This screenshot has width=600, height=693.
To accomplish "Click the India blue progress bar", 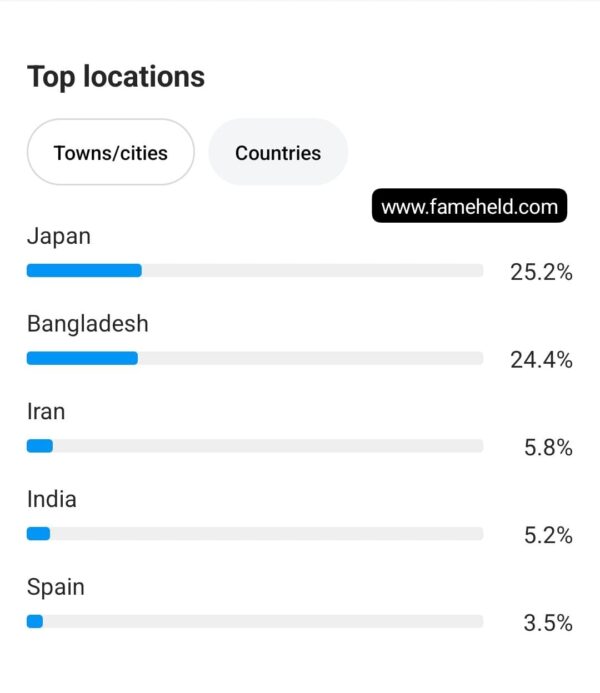I will [38, 533].
